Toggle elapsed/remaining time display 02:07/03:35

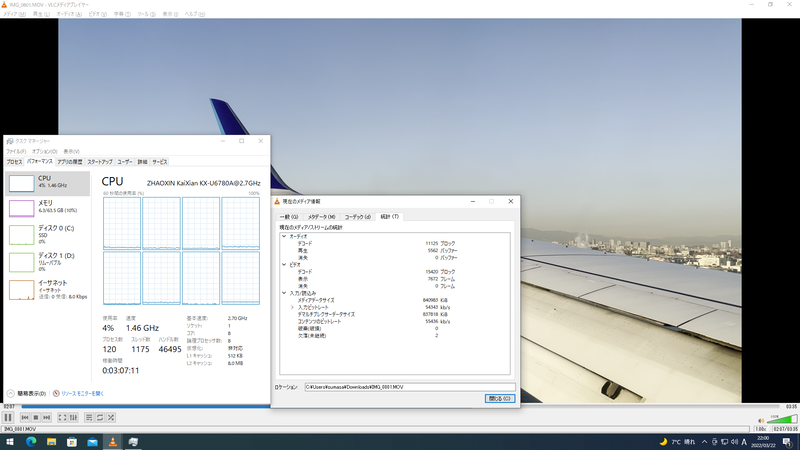[x=785, y=429]
